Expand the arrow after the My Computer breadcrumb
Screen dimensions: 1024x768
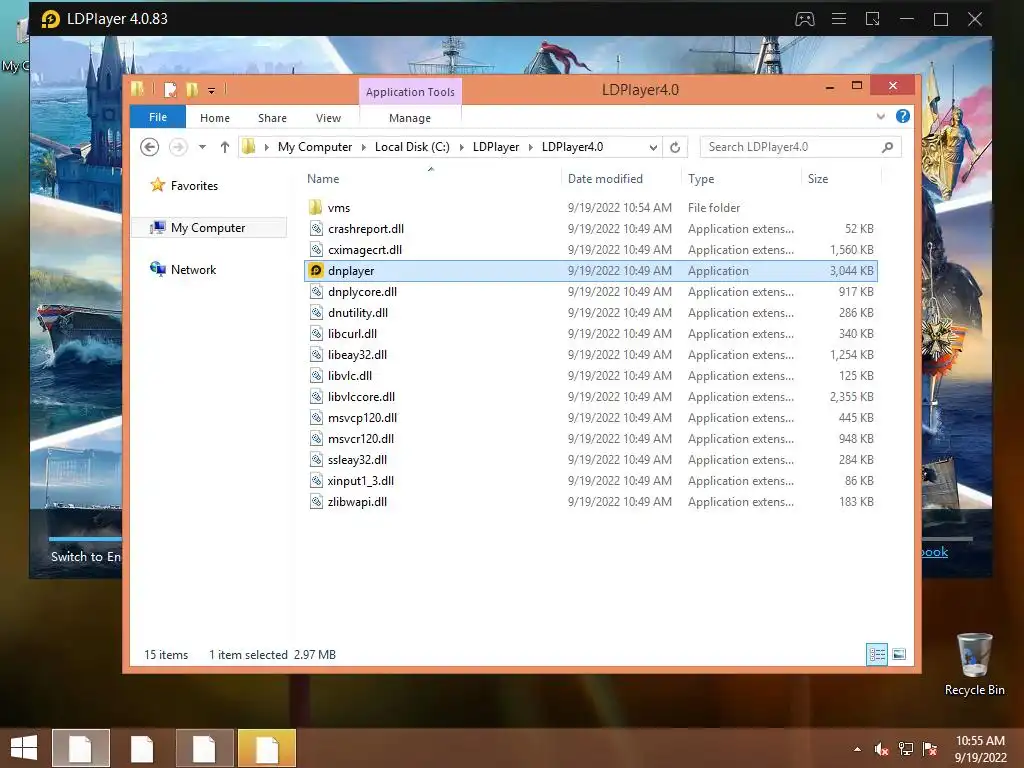click(364, 147)
